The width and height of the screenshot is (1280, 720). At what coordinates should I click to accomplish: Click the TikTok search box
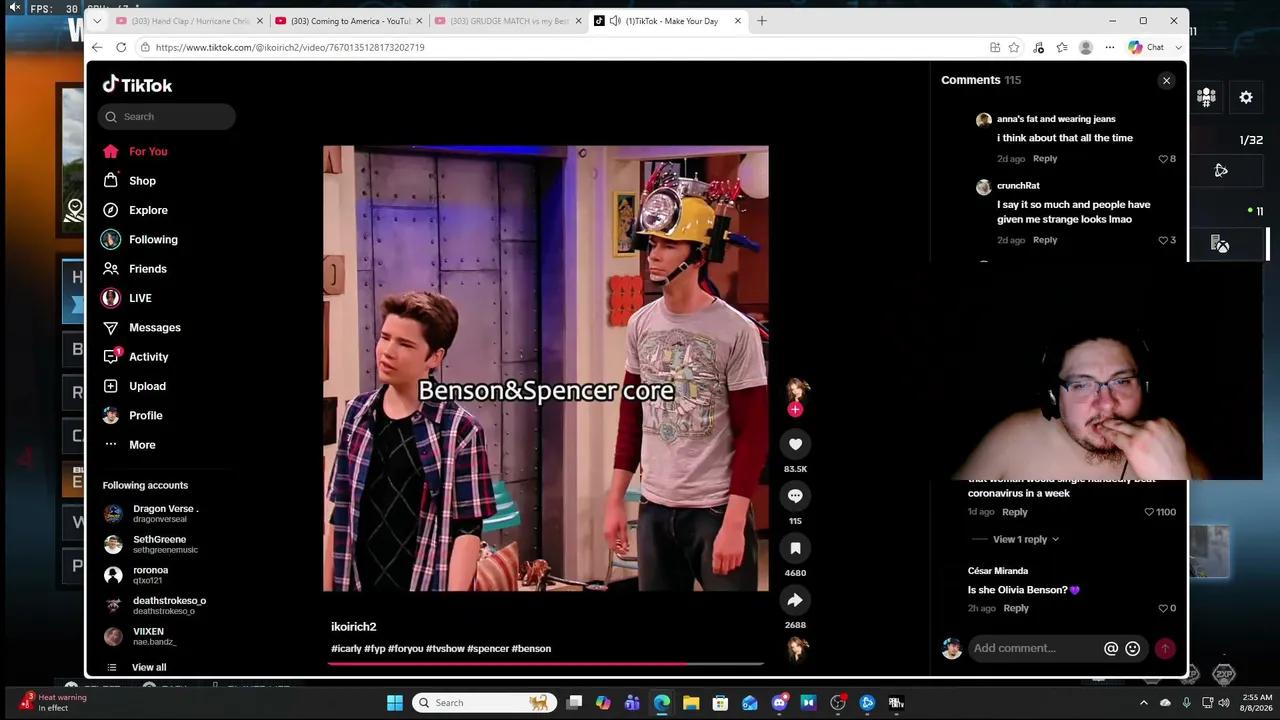(x=167, y=117)
